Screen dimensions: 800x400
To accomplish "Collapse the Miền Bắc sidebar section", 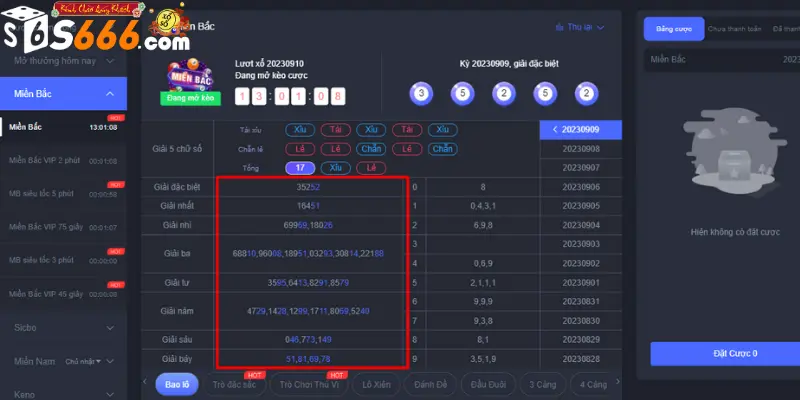I will (109, 93).
